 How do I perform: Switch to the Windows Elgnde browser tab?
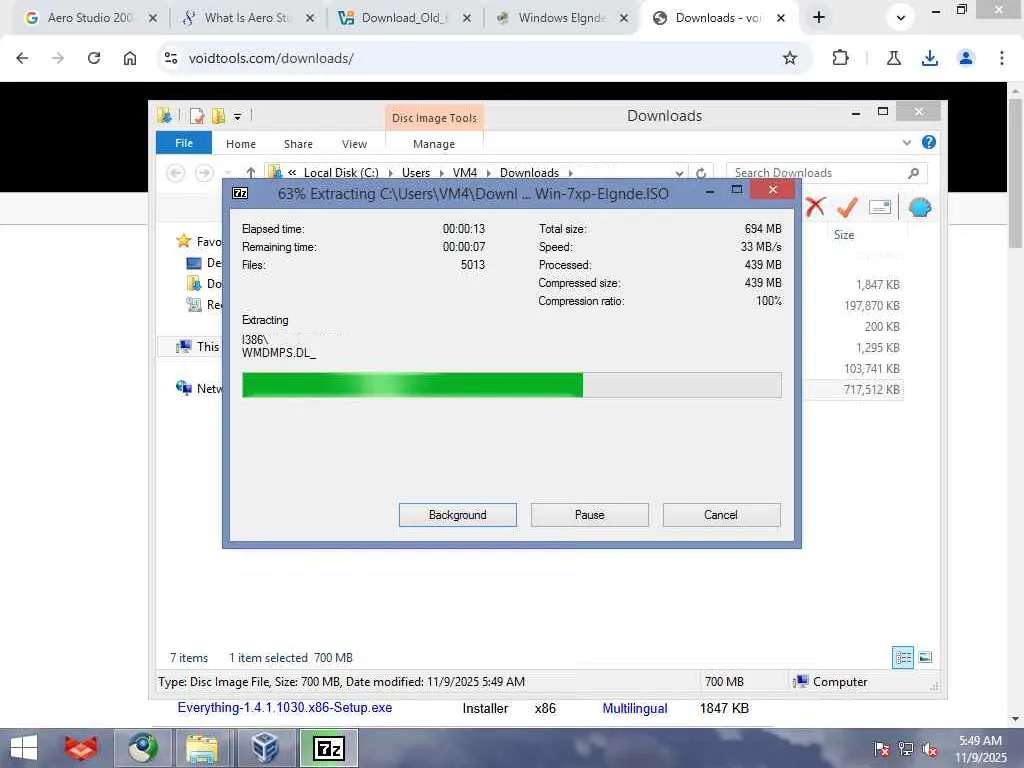pyautogui.click(x=562, y=18)
